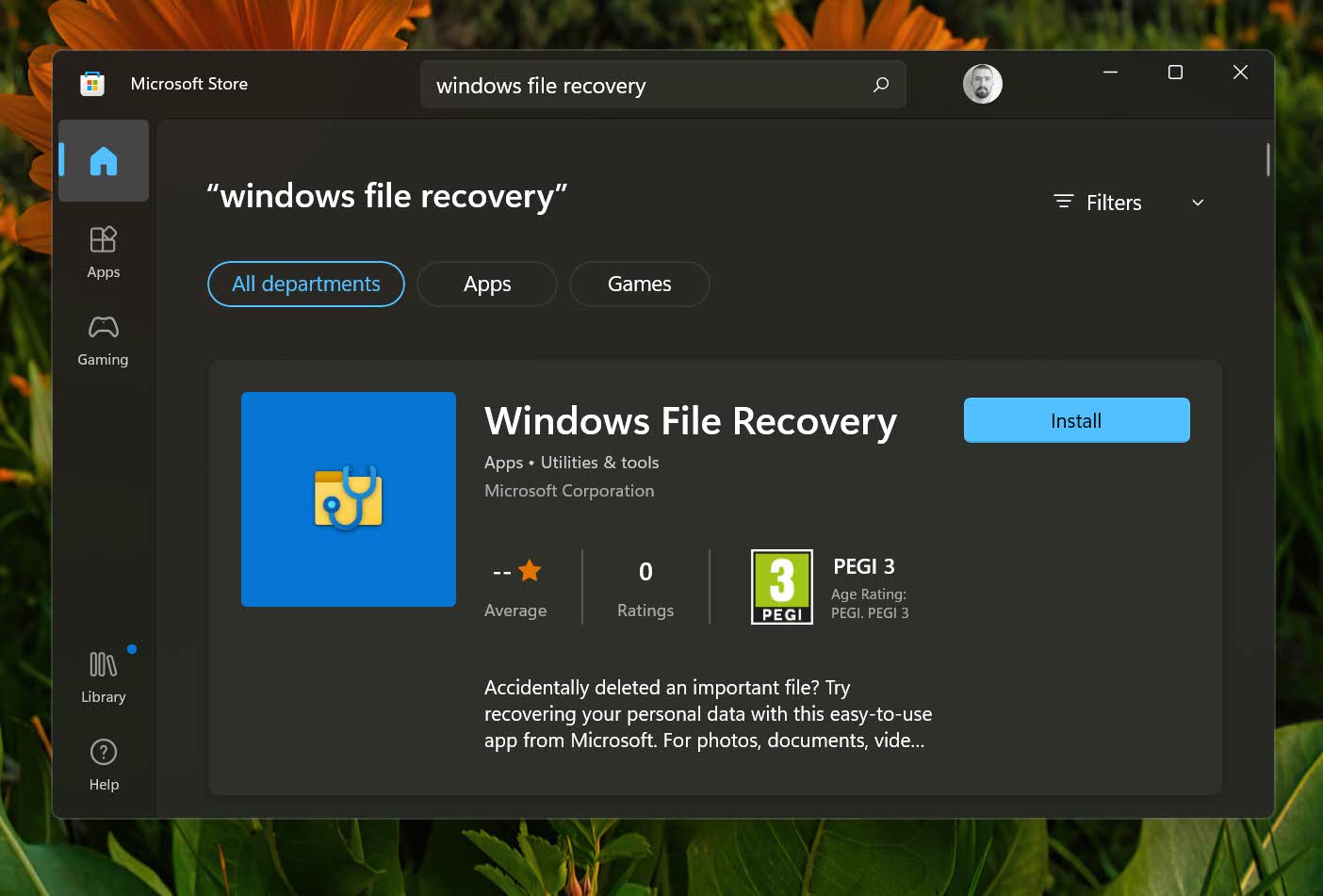Select the Games department filter

coord(640,284)
